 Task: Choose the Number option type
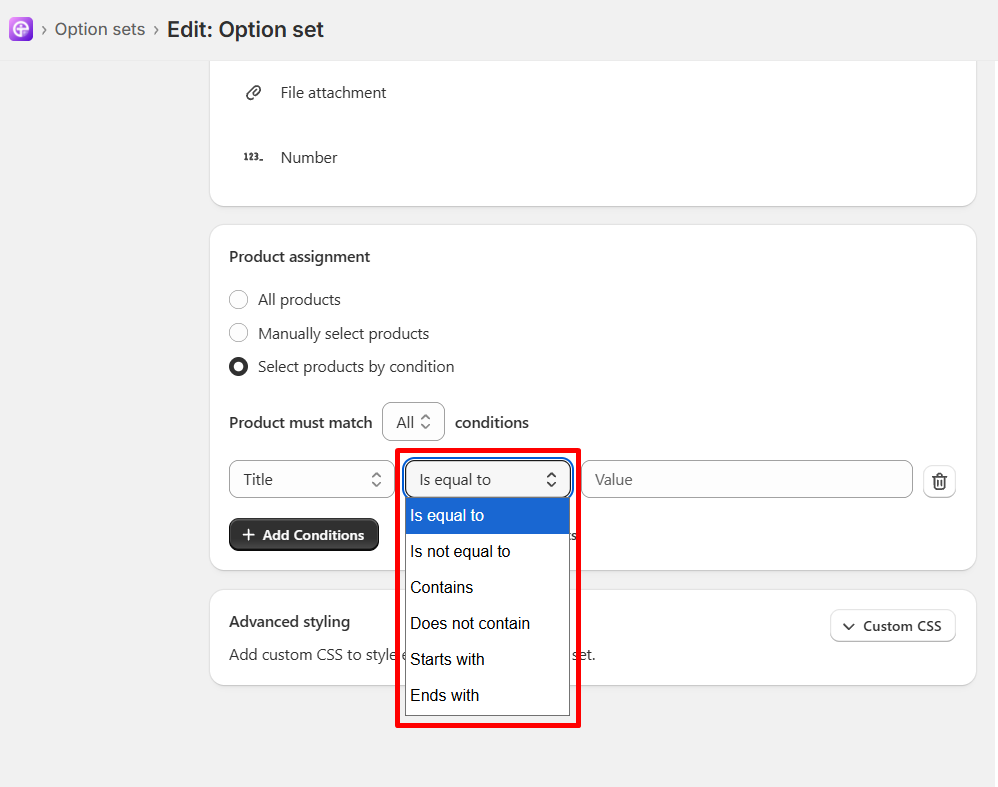(x=309, y=158)
